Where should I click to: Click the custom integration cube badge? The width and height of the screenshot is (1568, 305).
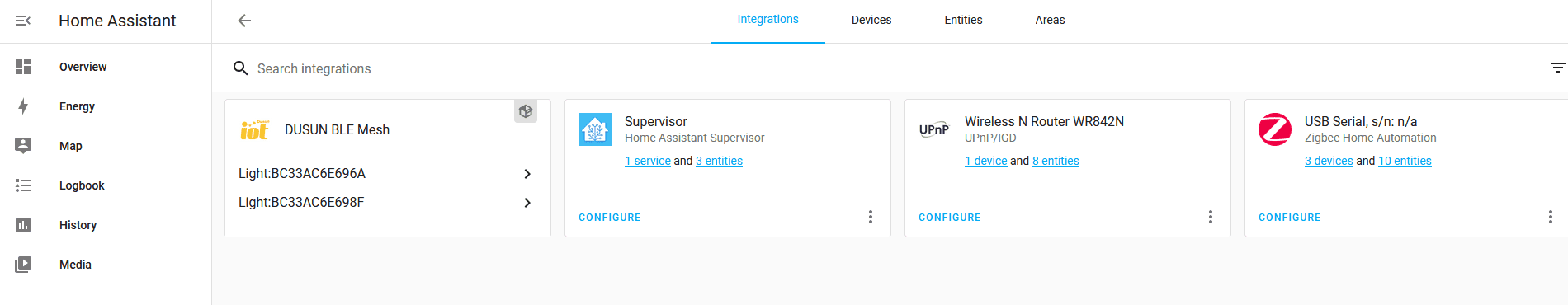click(526, 111)
